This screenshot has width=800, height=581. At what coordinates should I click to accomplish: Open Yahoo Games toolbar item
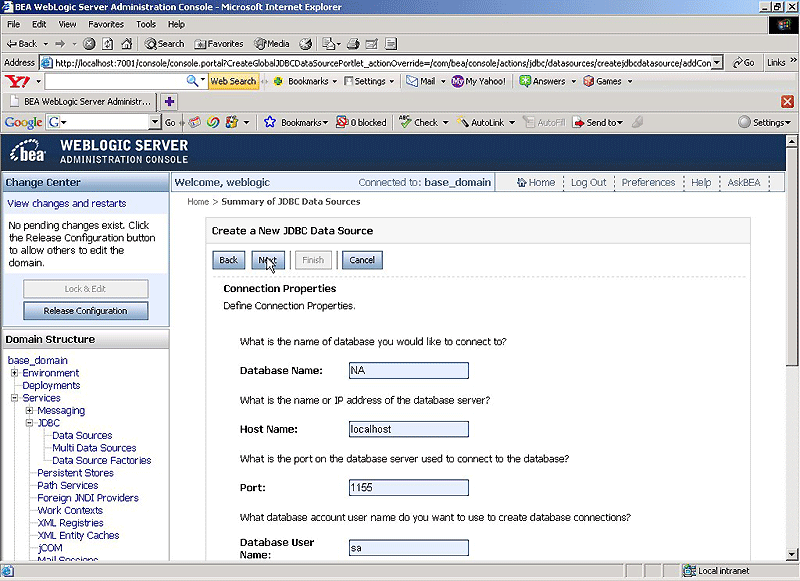[x=603, y=81]
